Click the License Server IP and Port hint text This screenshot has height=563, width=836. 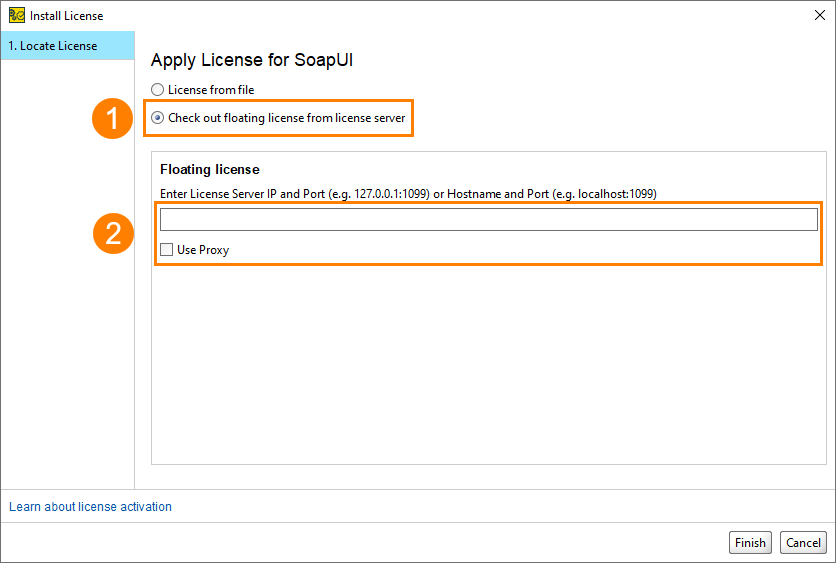408,194
